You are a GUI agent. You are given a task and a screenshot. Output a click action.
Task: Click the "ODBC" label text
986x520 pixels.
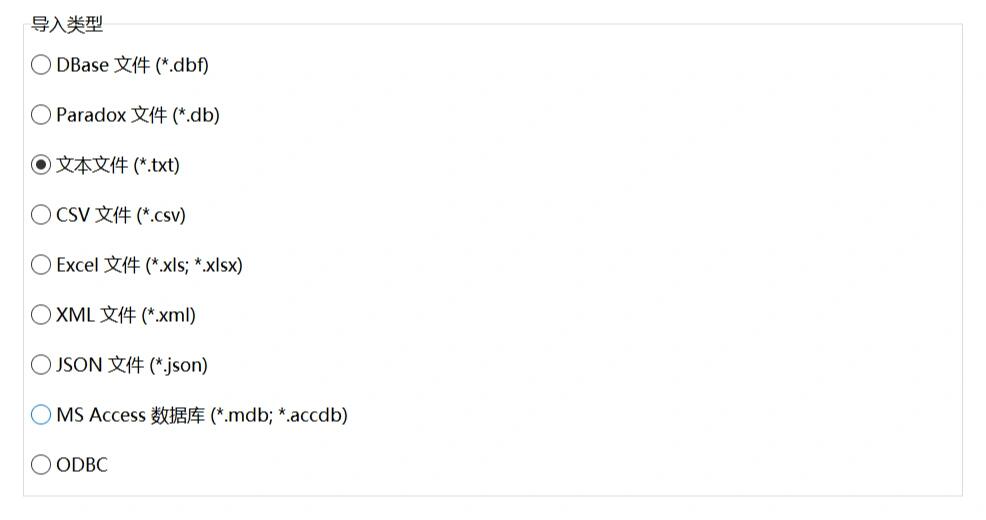pyautogui.click(x=82, y=465)
